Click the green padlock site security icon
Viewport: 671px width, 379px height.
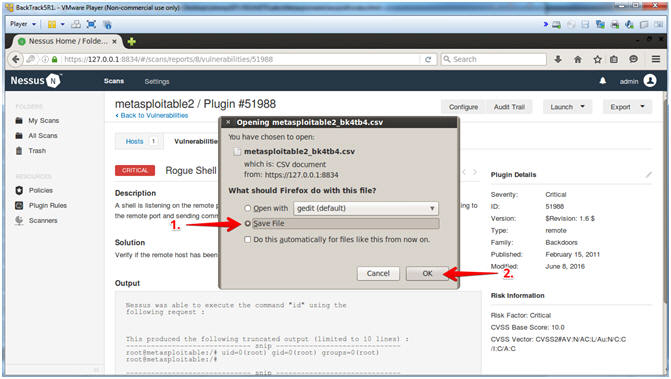click(x=54, y=59)
